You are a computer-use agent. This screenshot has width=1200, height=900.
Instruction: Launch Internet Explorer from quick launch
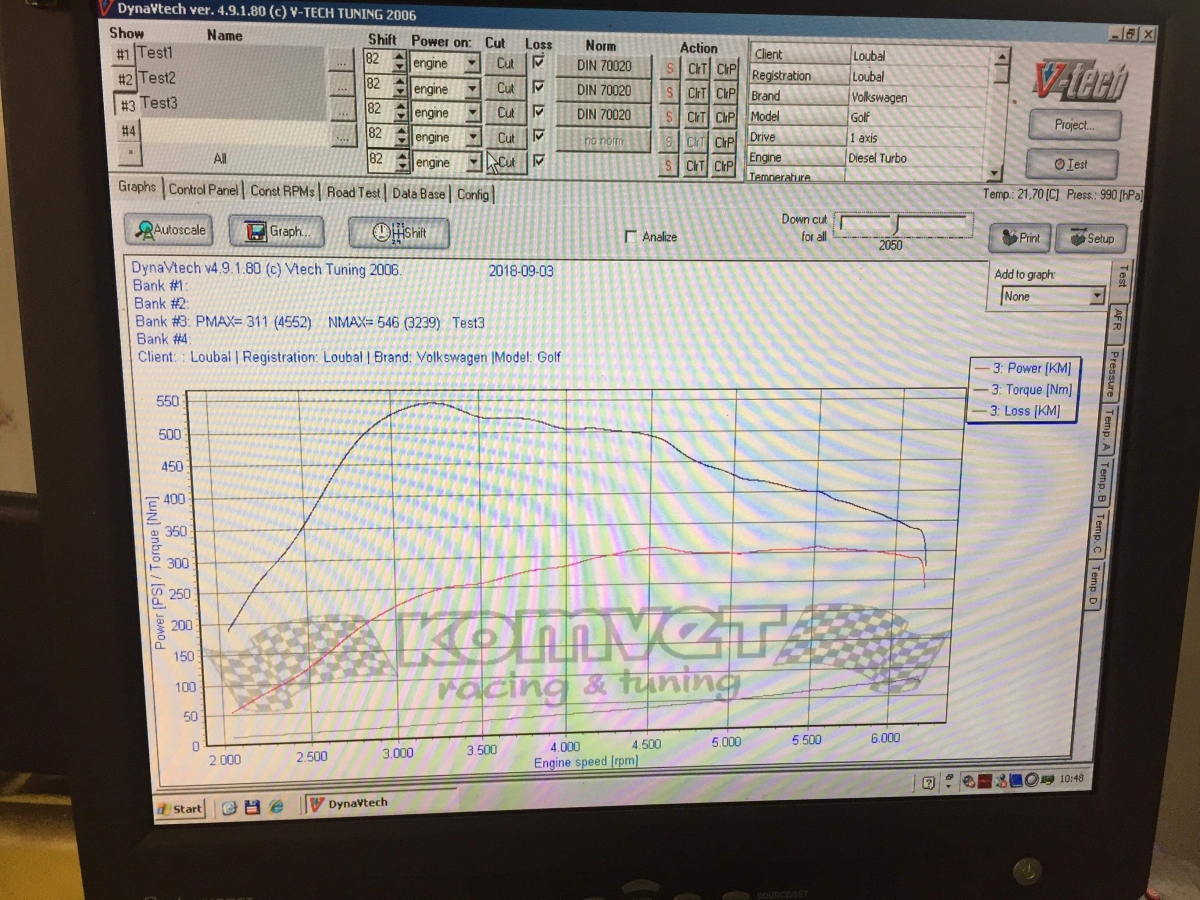(276, 806)
